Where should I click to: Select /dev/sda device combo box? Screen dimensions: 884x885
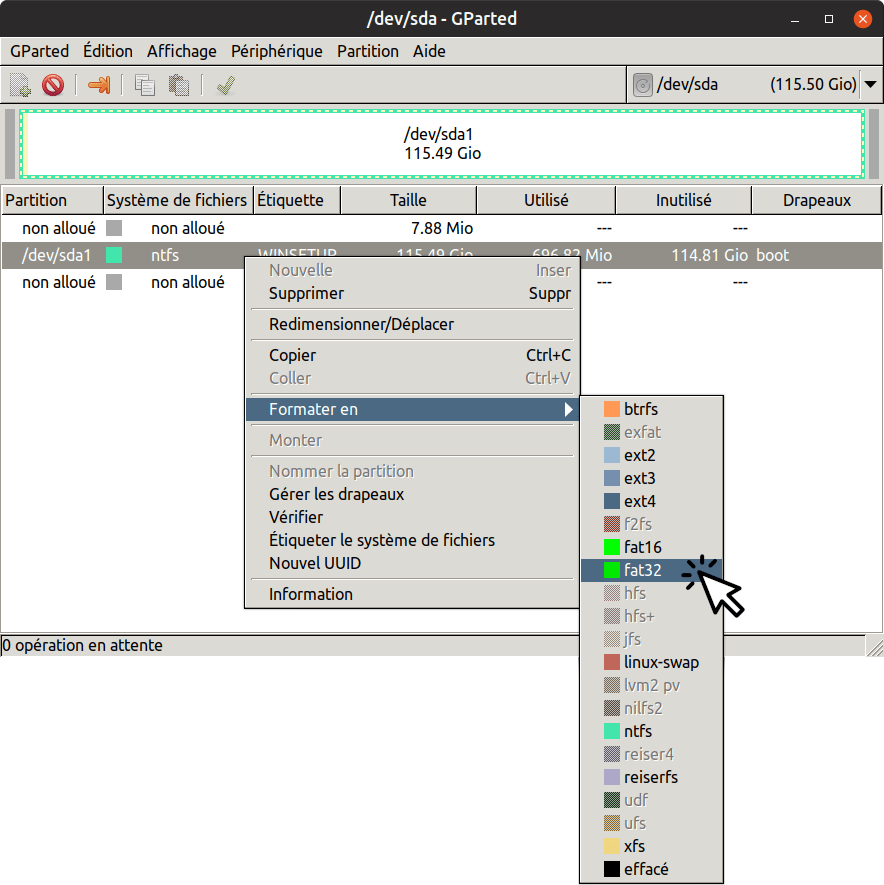click(x=755, y=85)
